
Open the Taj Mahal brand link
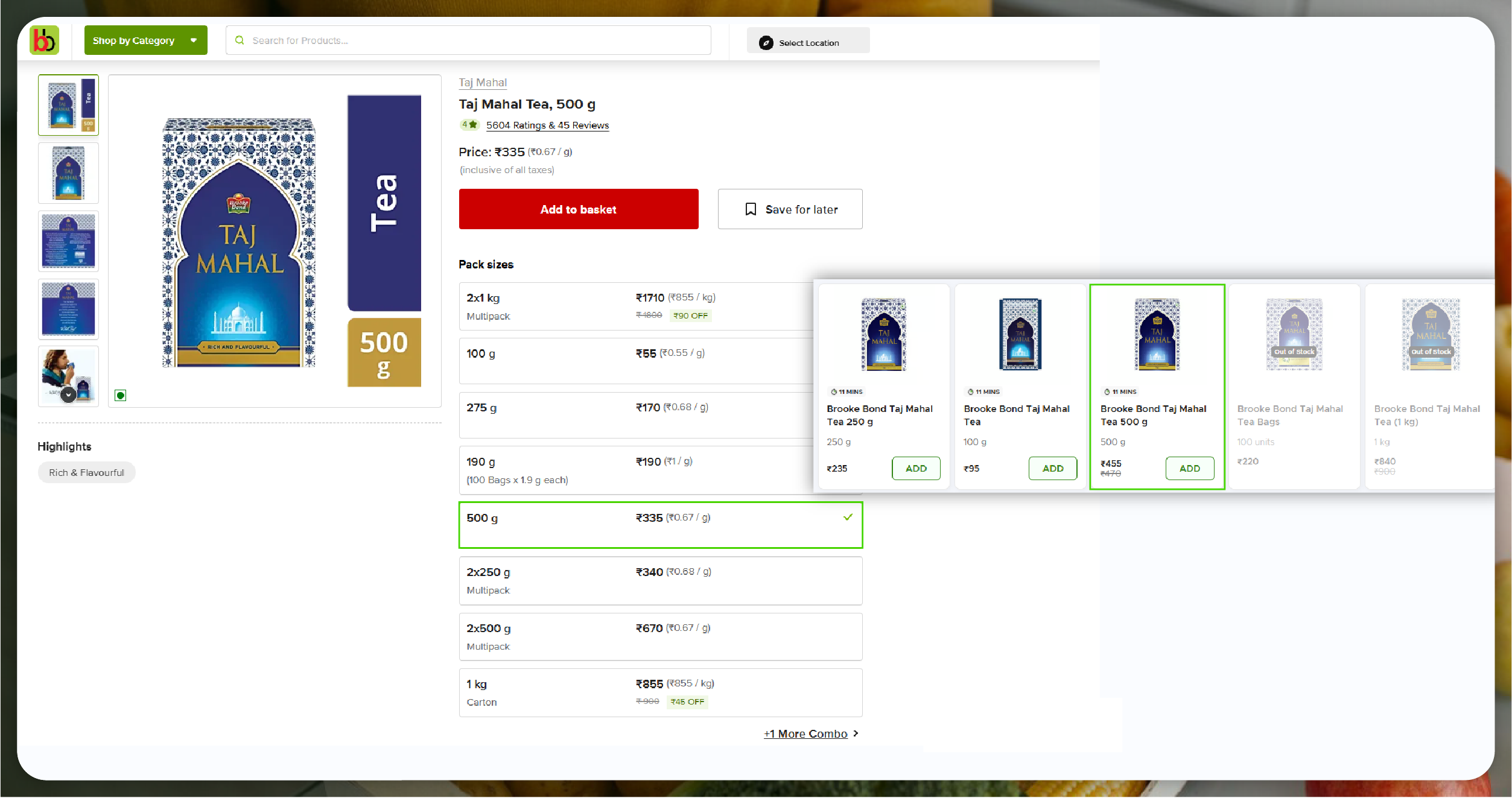[x=482, y=83]
